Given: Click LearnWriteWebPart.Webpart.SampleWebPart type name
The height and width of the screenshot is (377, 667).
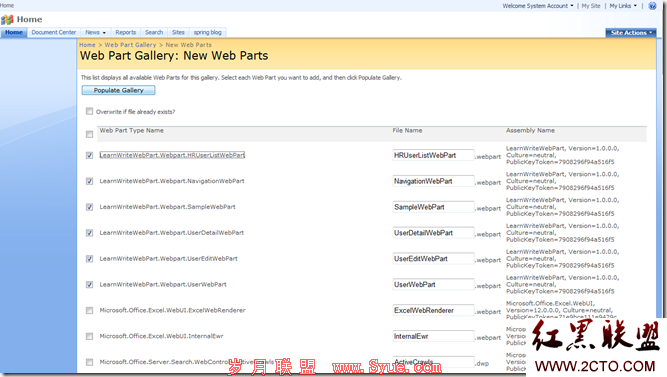Looking at the screenshot, I should coord(167,207).
